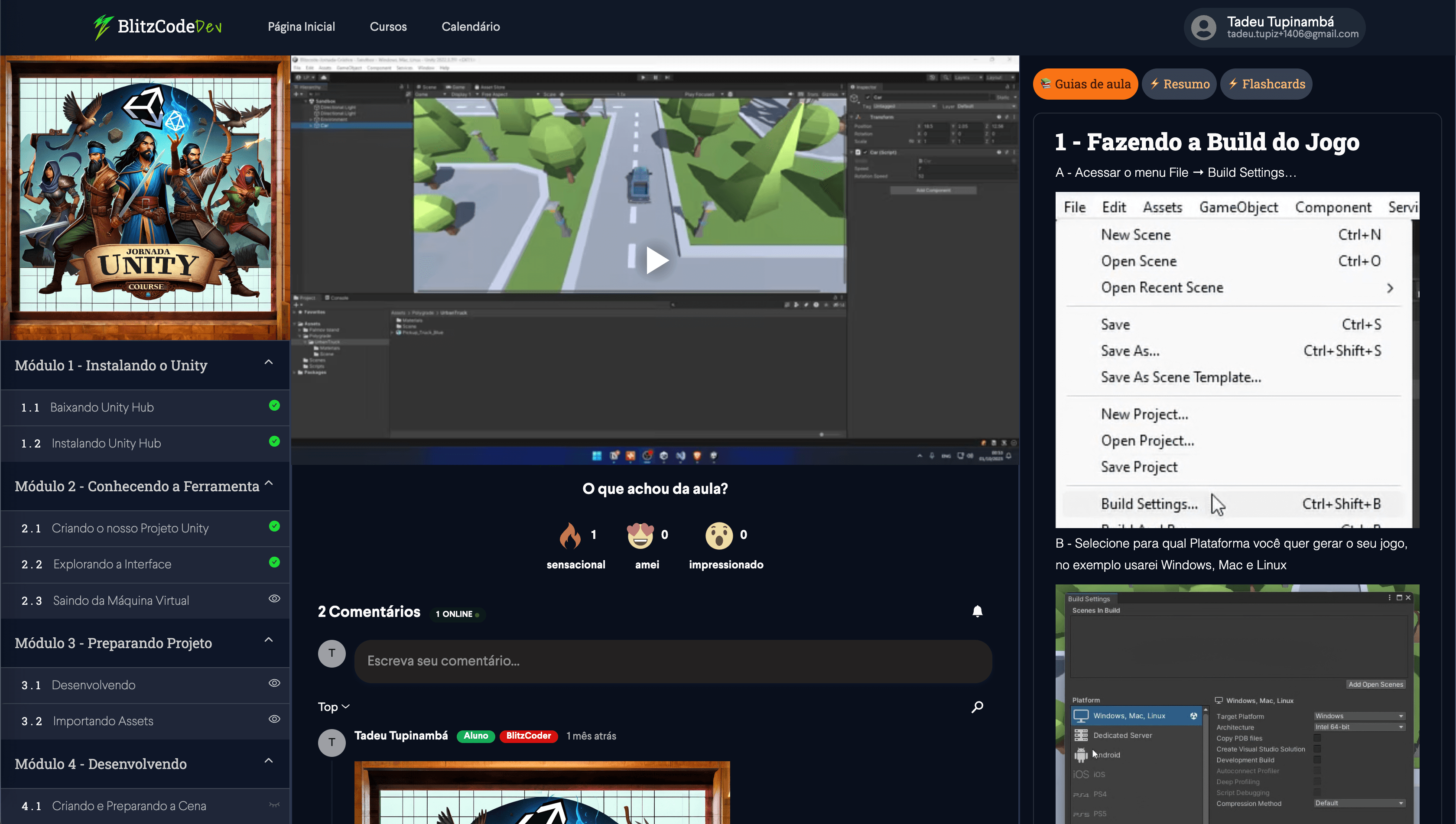Toggle the eye icon on Importando Assets
This screenshot has width=1456, height=824.
274,719
